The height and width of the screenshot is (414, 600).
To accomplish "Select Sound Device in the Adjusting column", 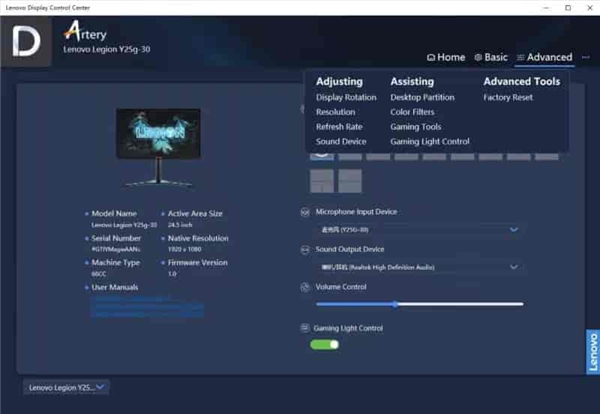I will (x=341, y=142).
